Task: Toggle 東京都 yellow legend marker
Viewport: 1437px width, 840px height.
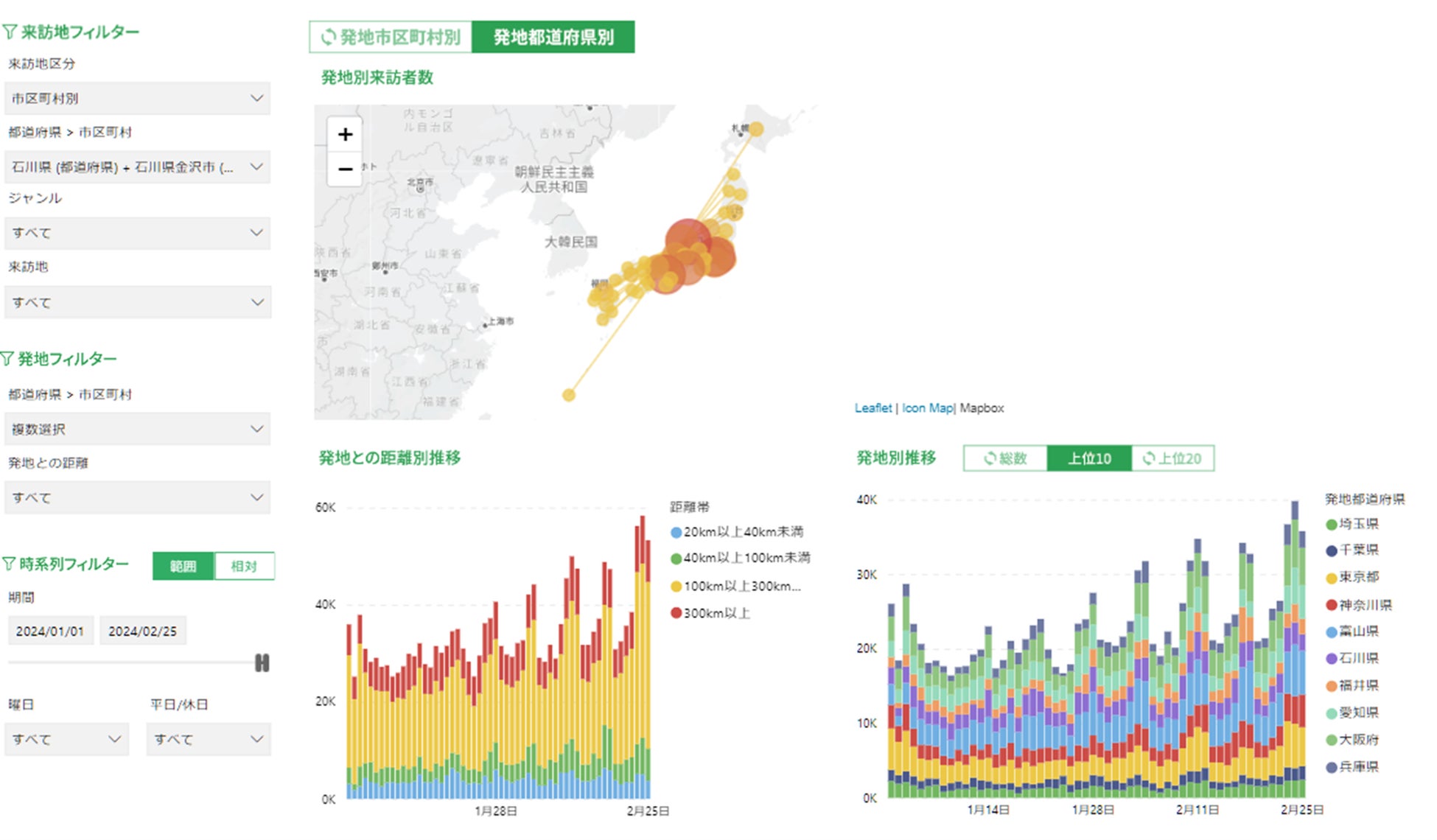Action: tap(1331, 578)
